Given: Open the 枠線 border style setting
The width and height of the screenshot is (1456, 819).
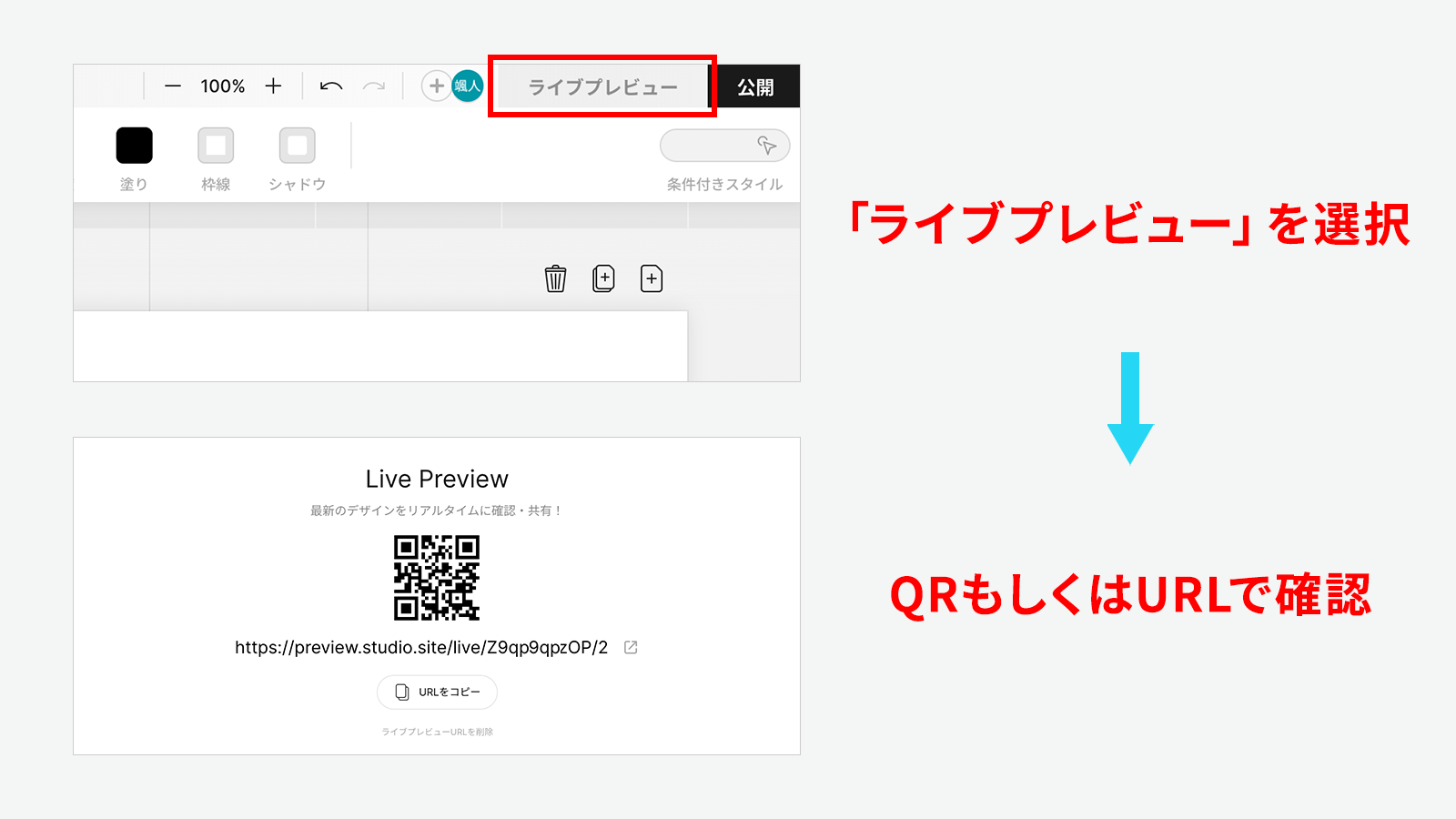Looking at the screenshot, I should tap(216, 146).
